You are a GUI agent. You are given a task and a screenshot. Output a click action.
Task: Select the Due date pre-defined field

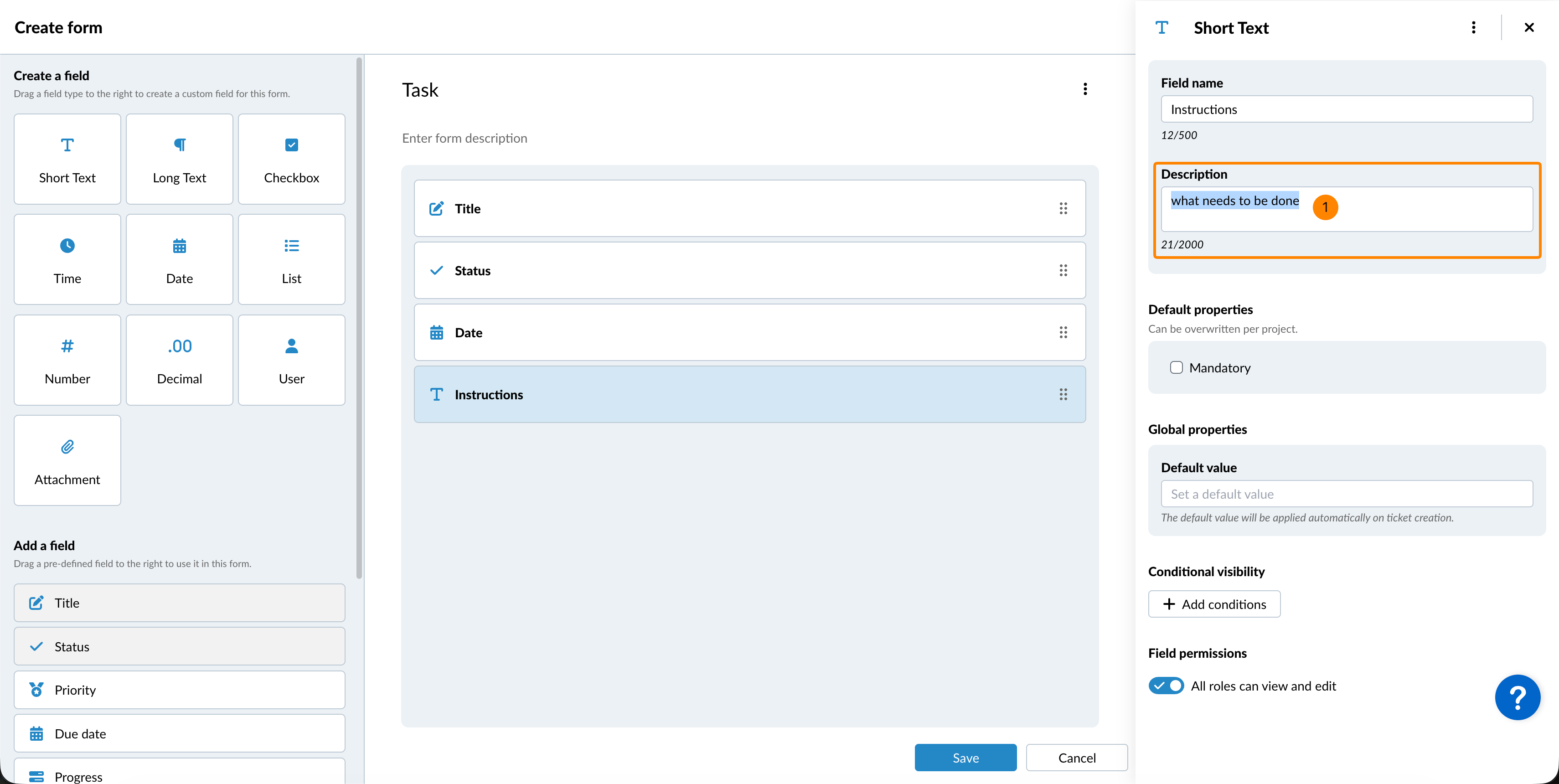click(x=179, y=733)
